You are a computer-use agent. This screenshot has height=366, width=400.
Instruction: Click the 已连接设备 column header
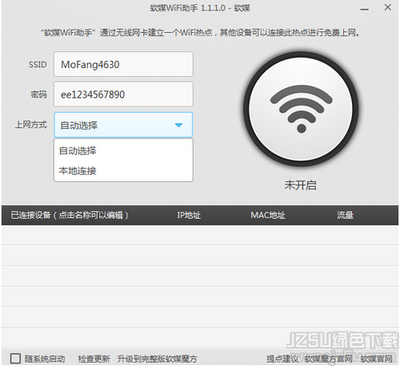[70, 215]
